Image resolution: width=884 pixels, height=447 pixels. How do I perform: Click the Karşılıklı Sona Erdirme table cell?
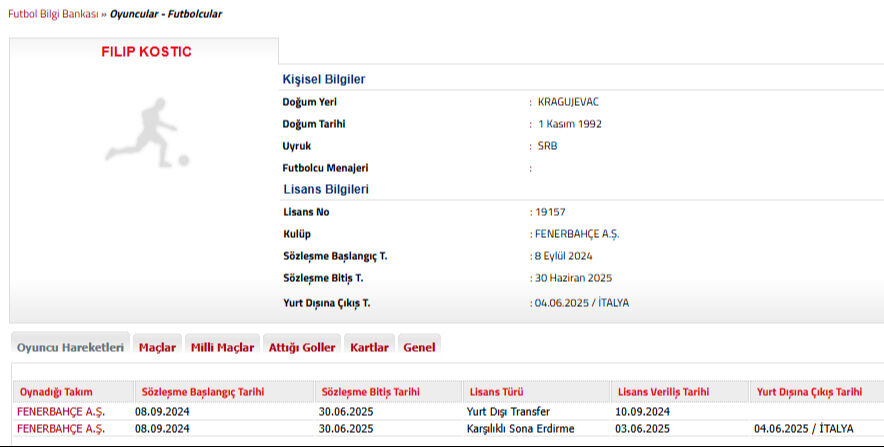click(519, 428)
